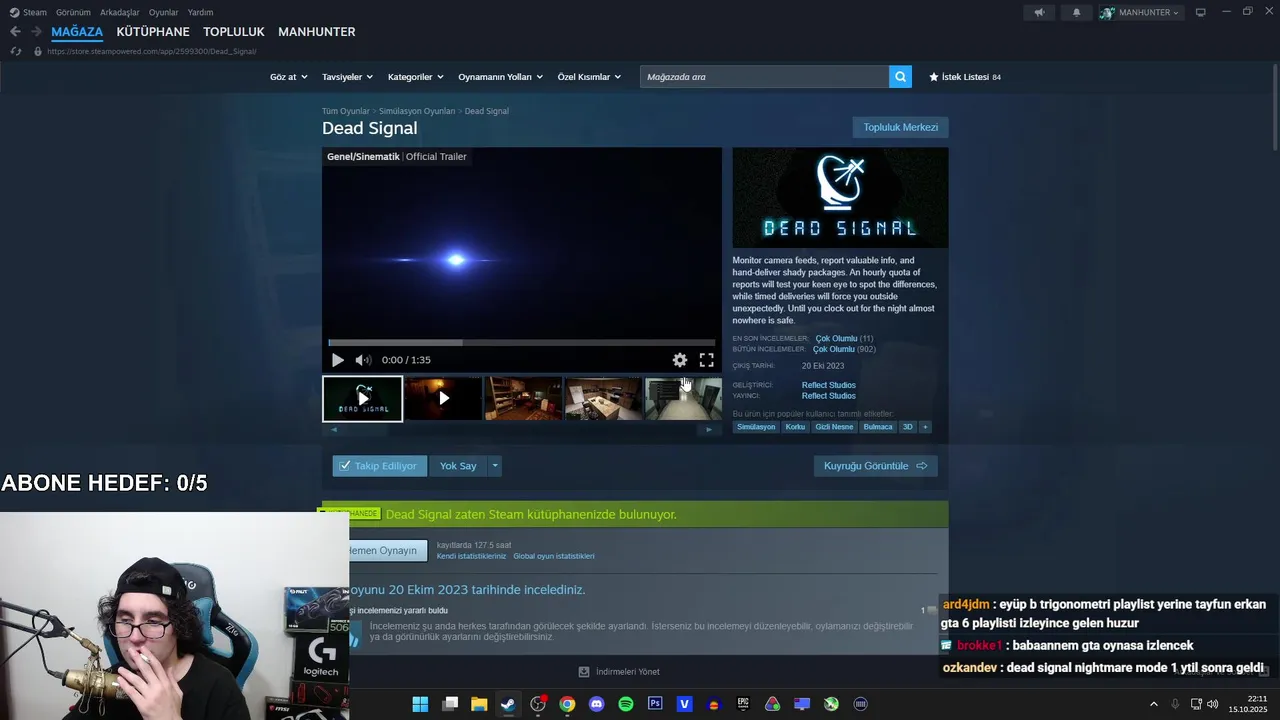Viewport: 1280px width, 720px height.
Task: Open the Yardım menu
Action: 200,12
